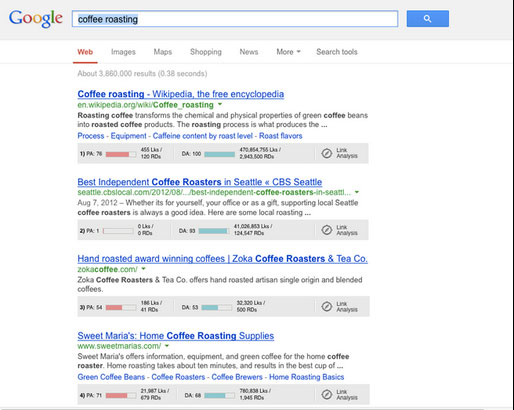The height and width of the screenshot is (410, 514).
Task: Open Link Analysis compass icon for Wikipedia result
Action: [327, 153]
